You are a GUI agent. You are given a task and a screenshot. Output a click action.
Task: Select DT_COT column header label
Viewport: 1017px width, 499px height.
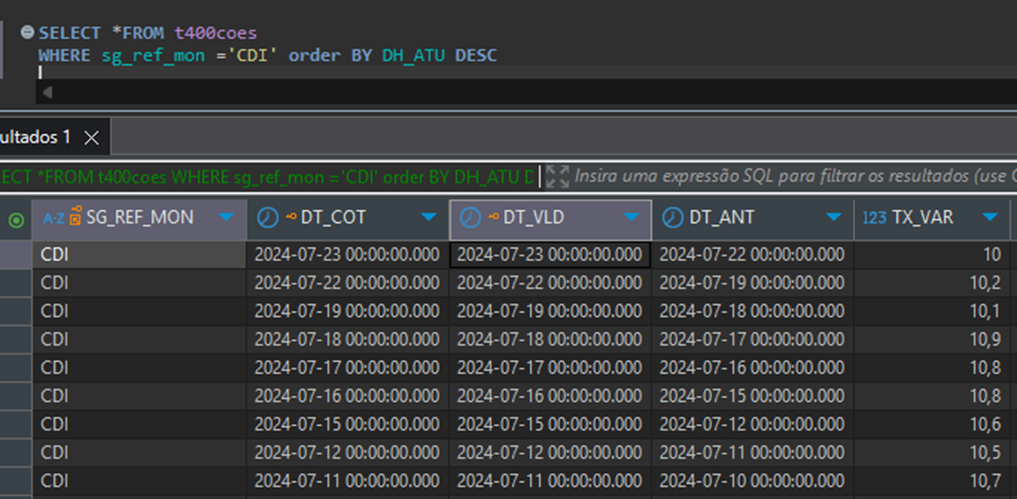[x=333, y=217]
